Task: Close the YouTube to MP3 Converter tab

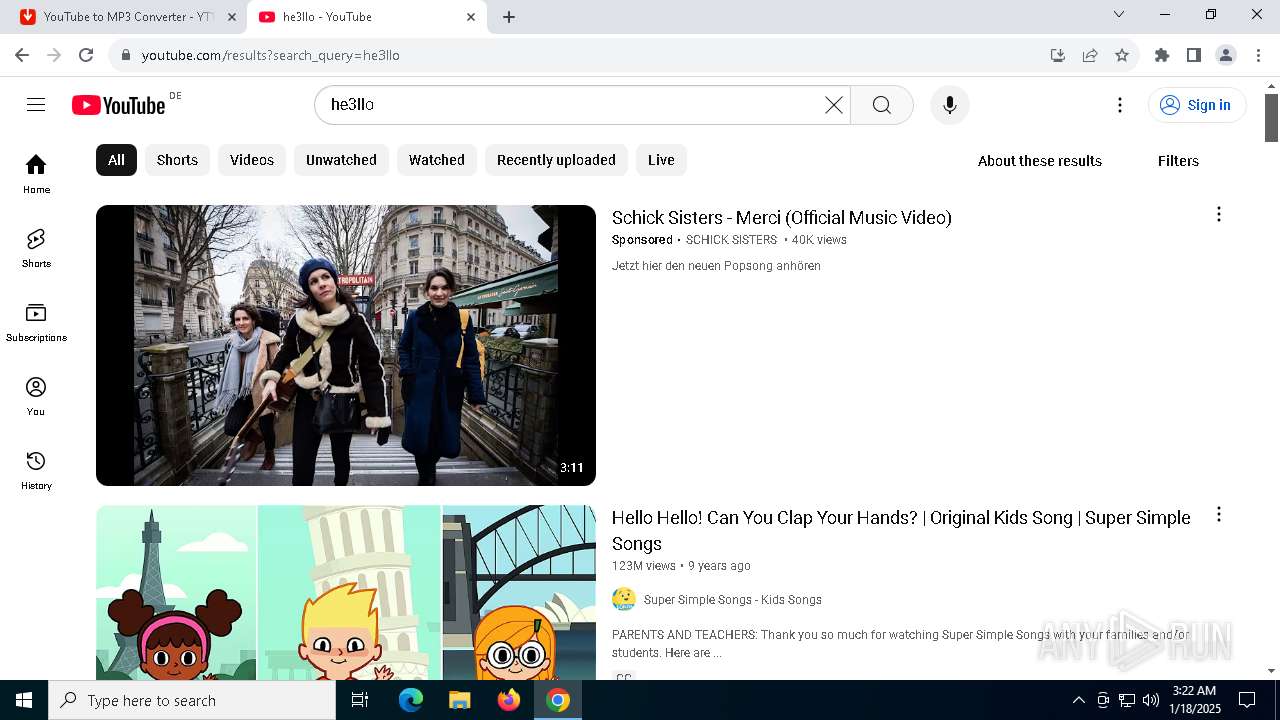Action: point(232,17)
